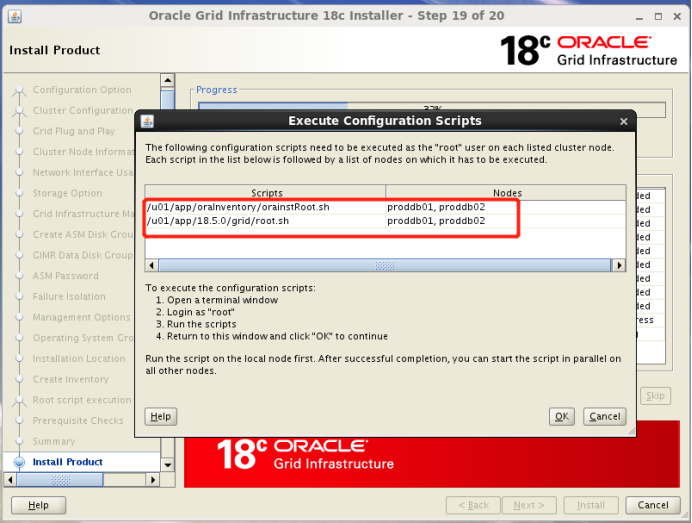The image size is (692, 523).
Task: Select the Root script execution step
Action: [82, 400]
